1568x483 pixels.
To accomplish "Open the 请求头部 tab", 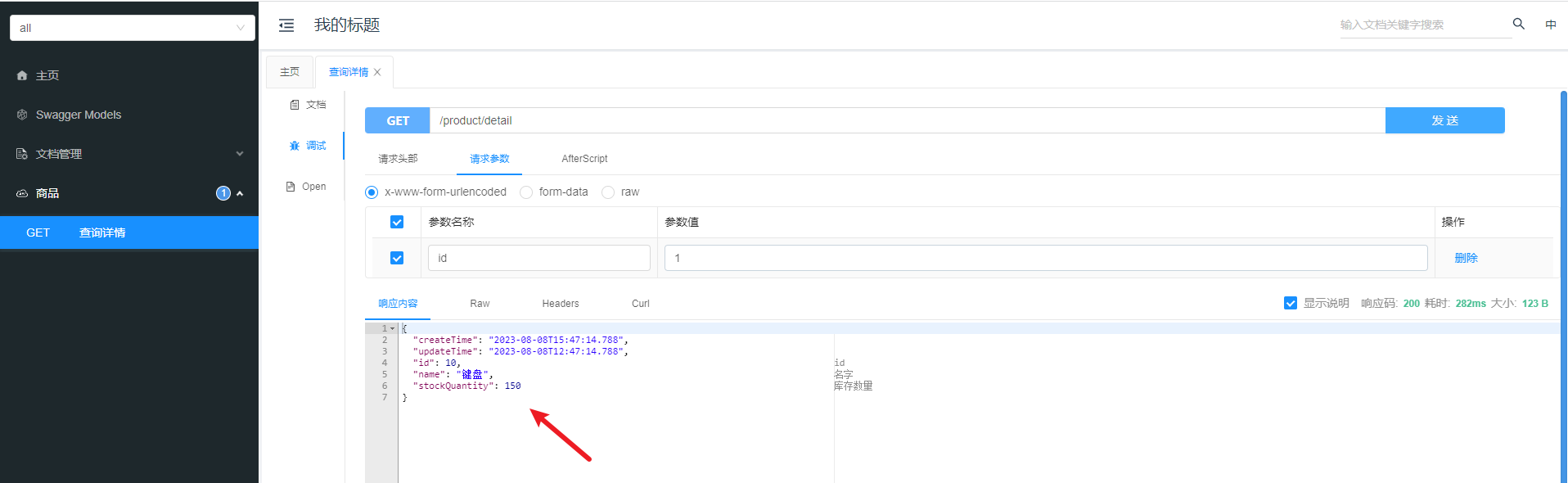I will [x=398, y=159].
